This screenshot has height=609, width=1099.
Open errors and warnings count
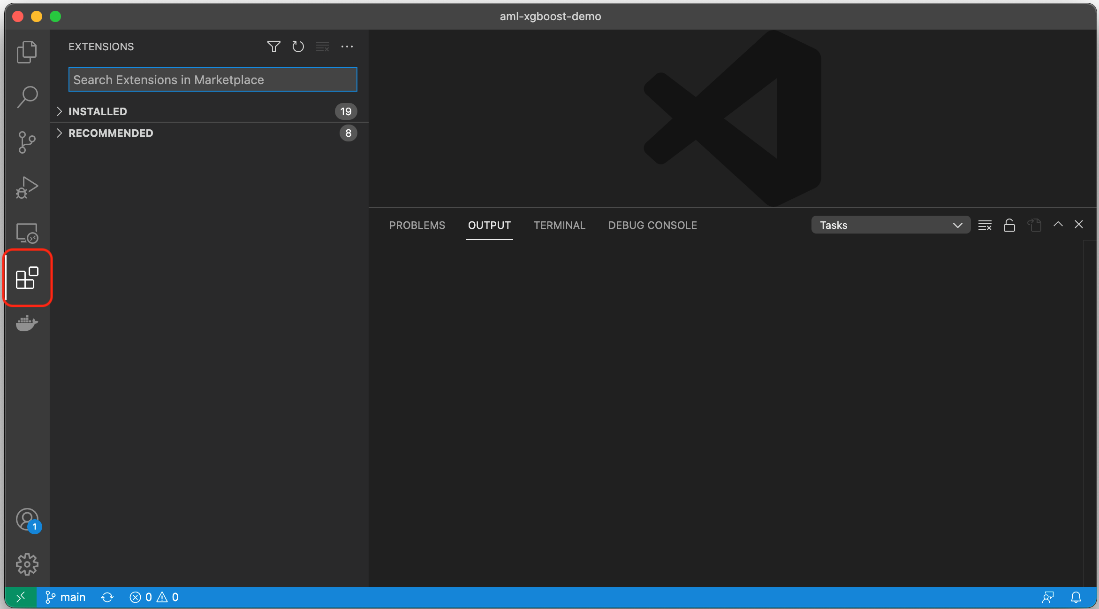tap(154, 597)
